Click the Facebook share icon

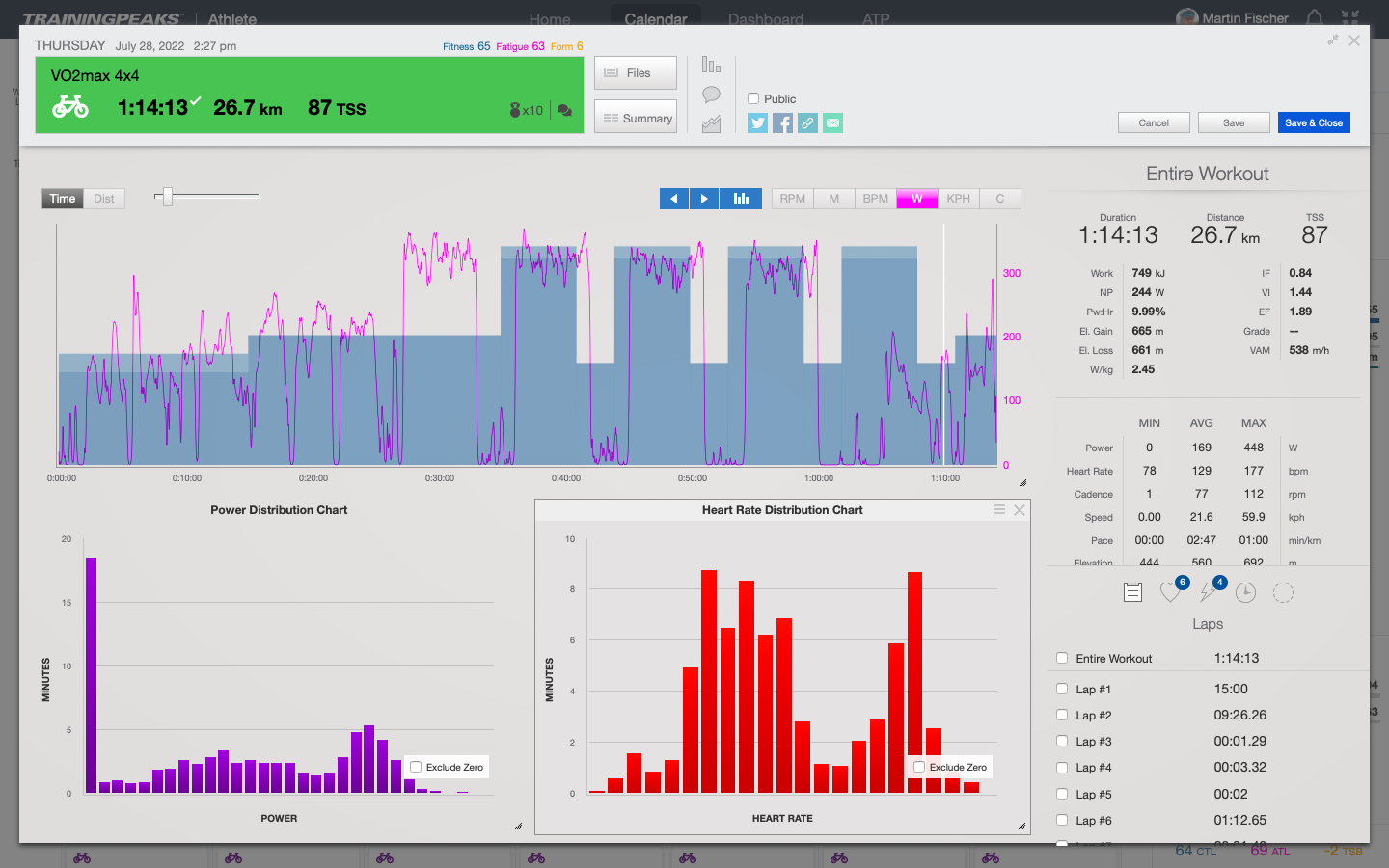click(782, 122)
